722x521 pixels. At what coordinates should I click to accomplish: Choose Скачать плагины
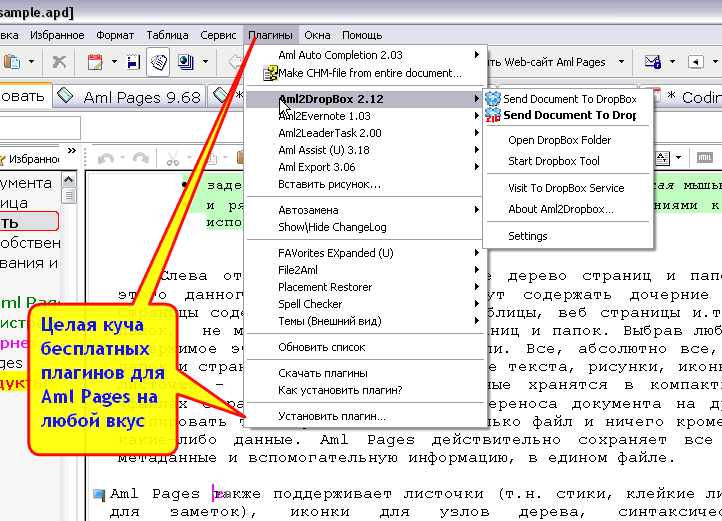pos(366,373)
